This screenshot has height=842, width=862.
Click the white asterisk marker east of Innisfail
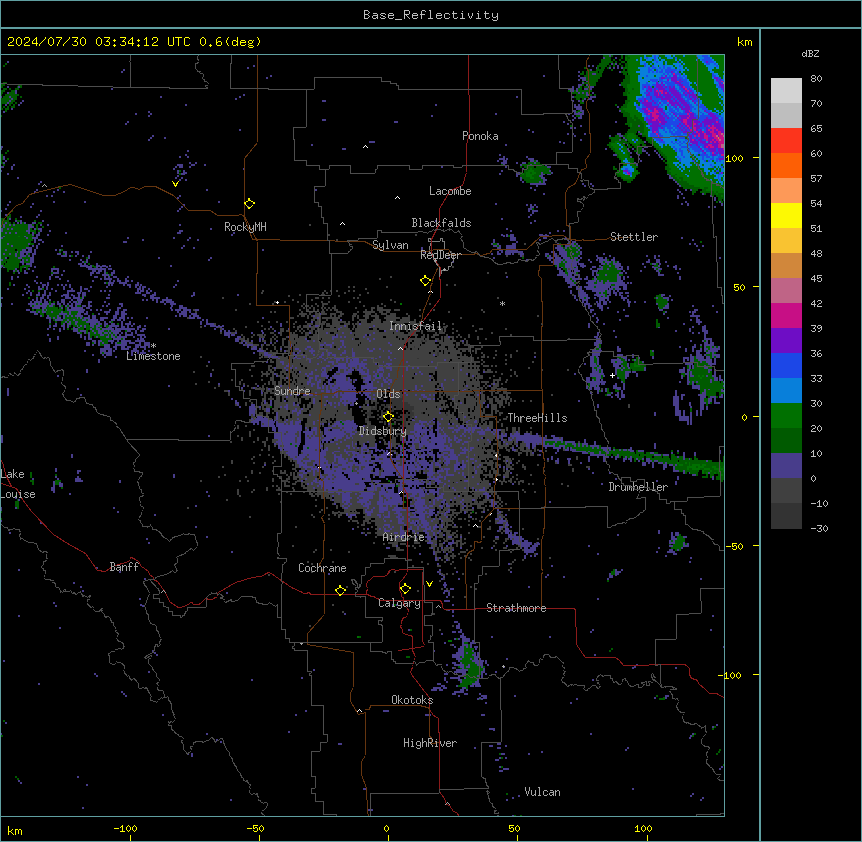(502, 303)
